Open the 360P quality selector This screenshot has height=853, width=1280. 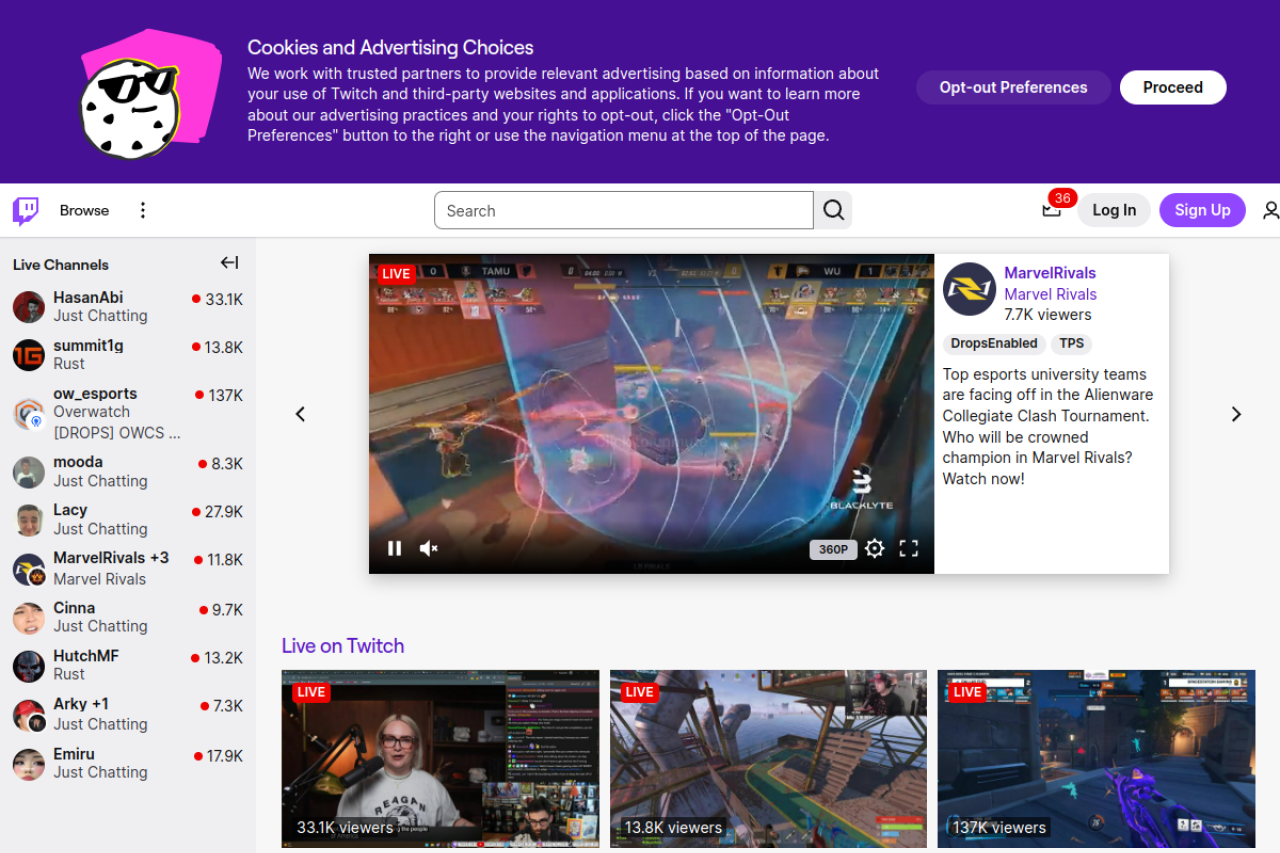pyautogui.click(x=833, y=549)
